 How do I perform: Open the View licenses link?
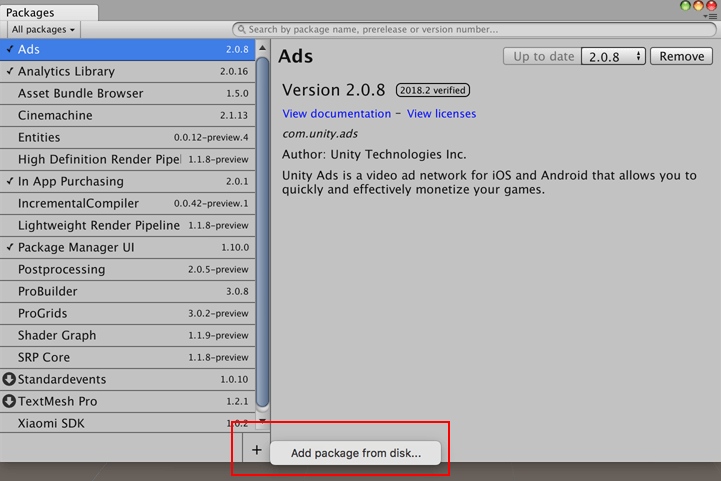point(441,114)
